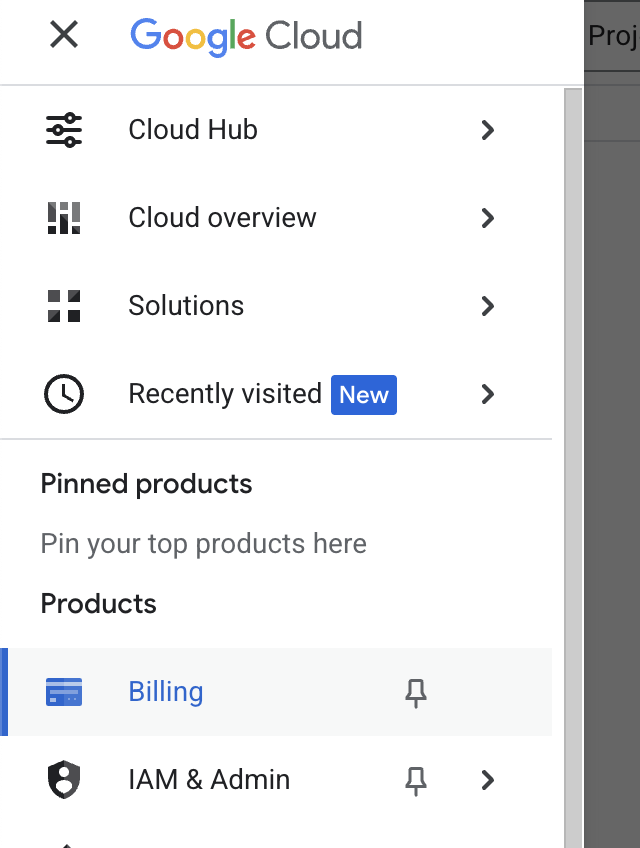The image size is (640, 848).
Task: Click the Google Cloud logo
Action: [x=246, y=36]
